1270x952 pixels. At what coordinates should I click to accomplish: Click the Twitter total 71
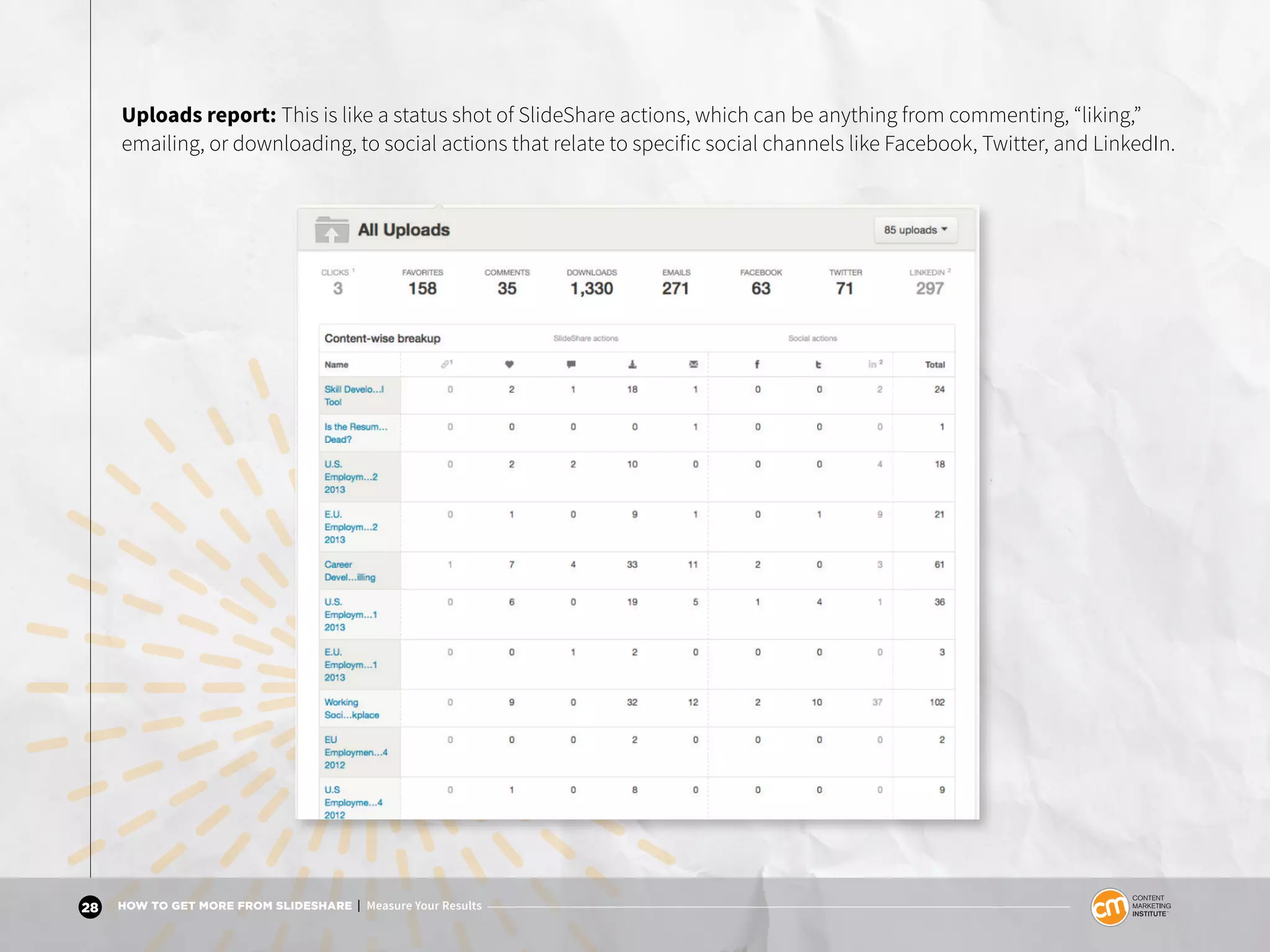pyautogui.click(x=845, y=288)
